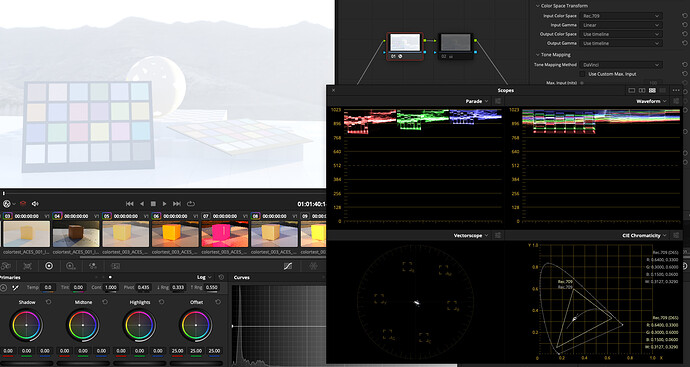The width and height of the screenshot is (690, 367).
Task: Click the Temp value field
Action: point(48,287)
